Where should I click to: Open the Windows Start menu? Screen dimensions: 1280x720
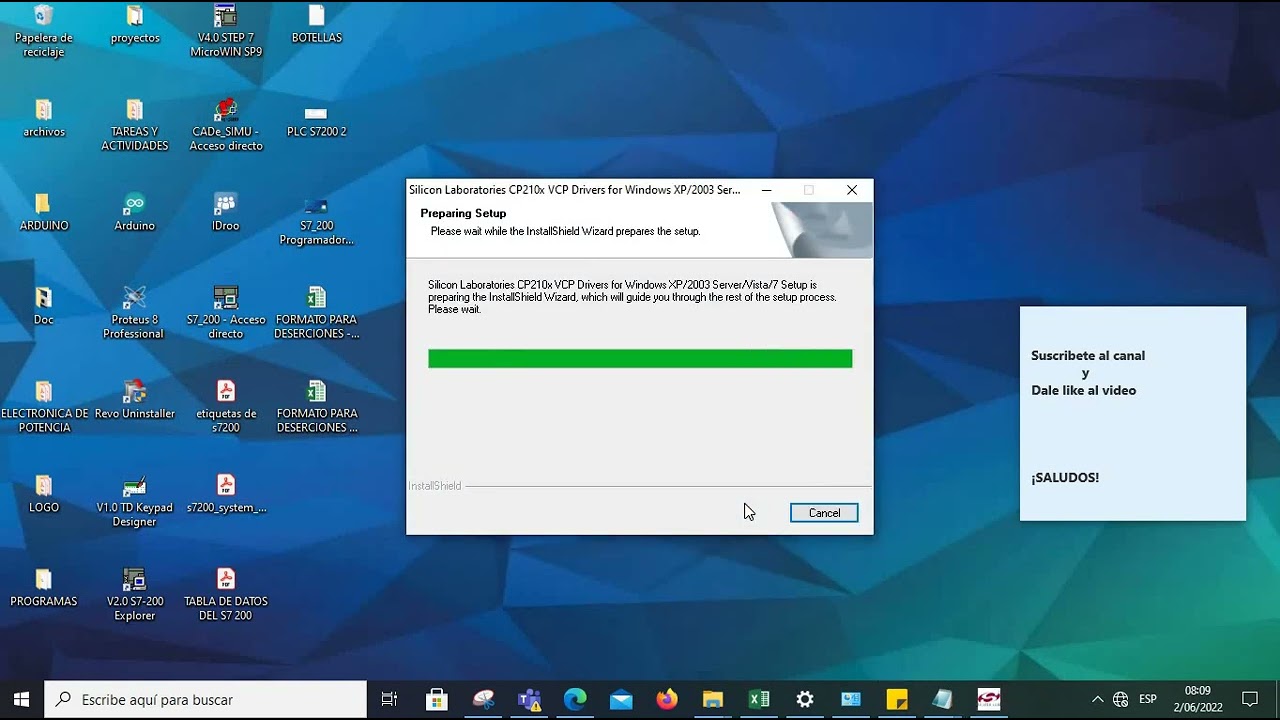pos(22,699)
